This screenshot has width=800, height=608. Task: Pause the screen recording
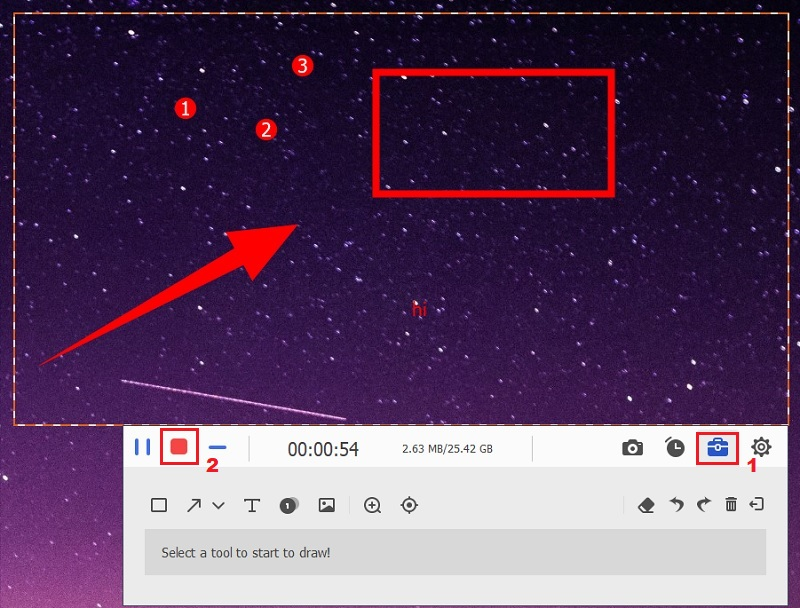(143, 447)
